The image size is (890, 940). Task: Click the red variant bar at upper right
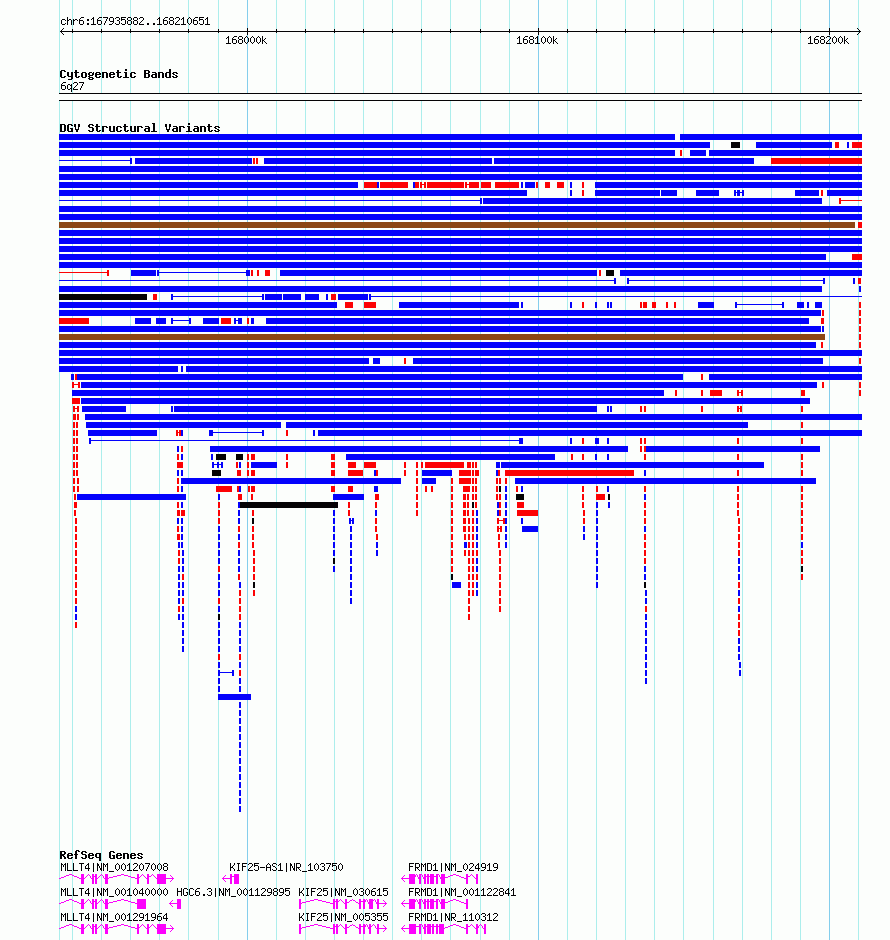(x=816, y=161)
